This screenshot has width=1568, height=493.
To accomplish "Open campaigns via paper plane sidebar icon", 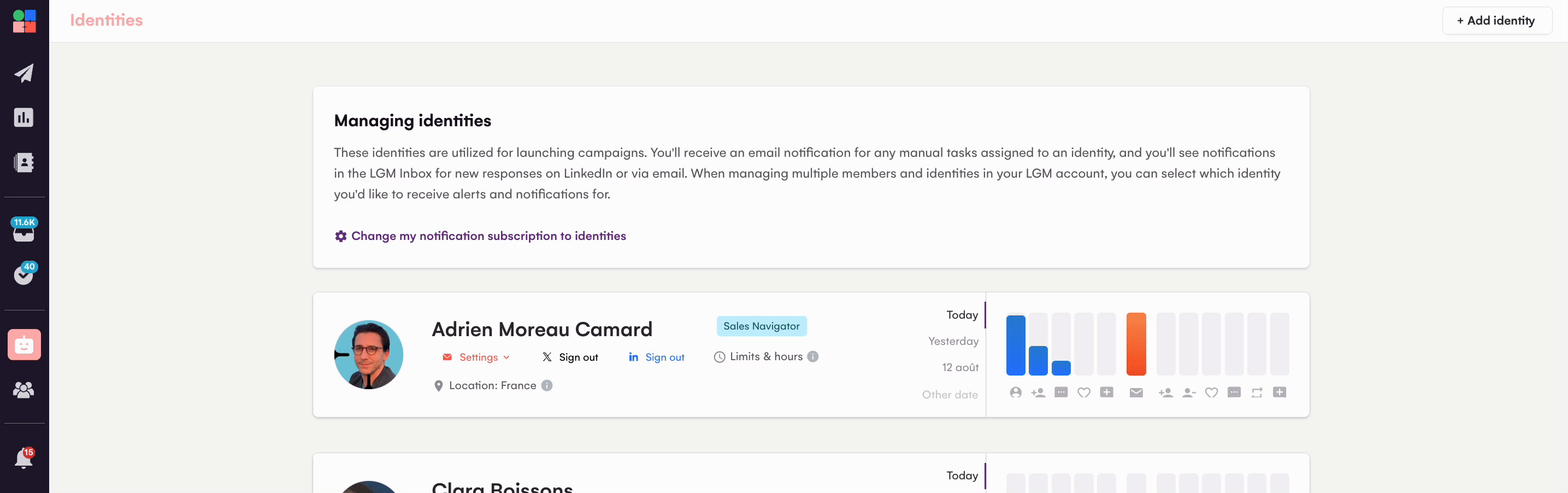I will pos(23,73).
